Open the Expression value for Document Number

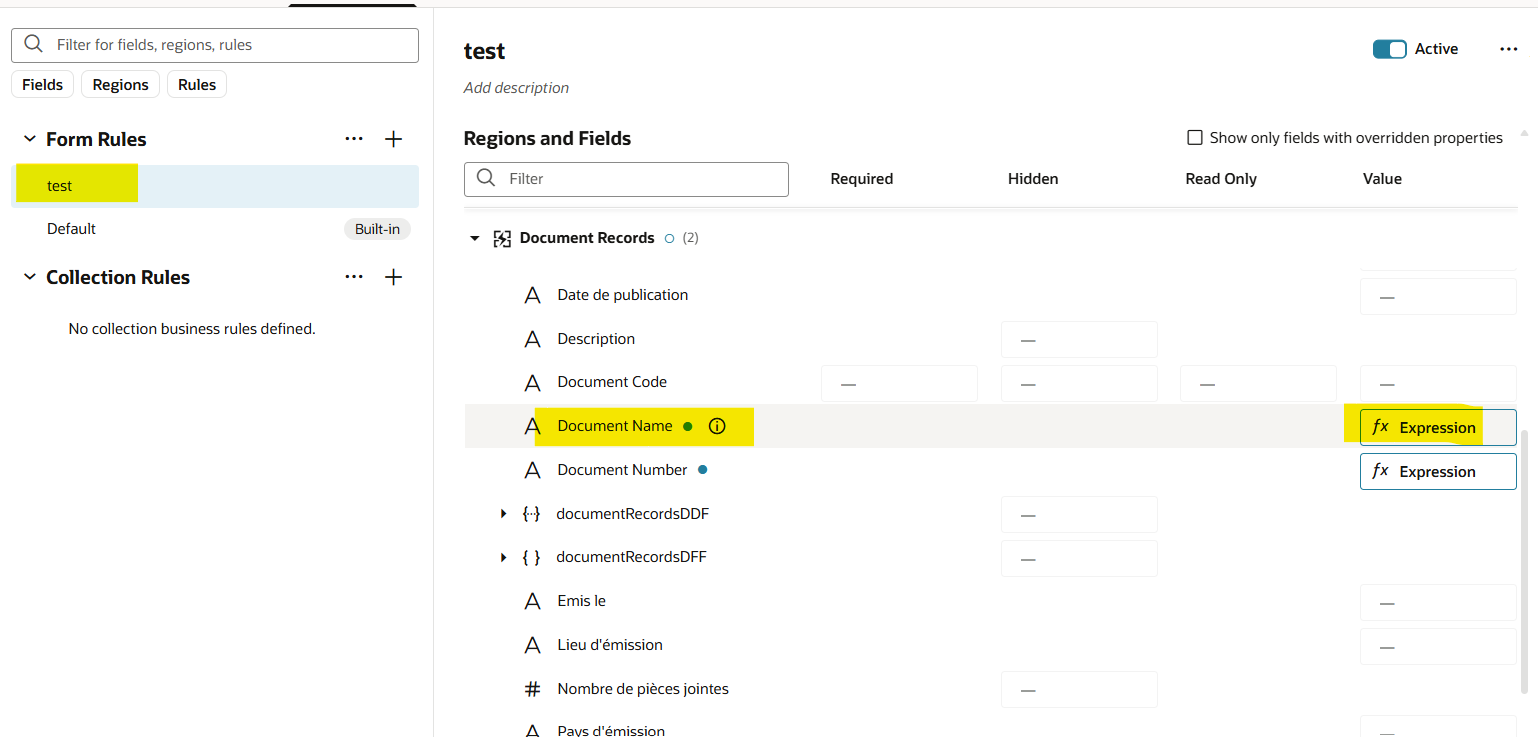click(x=1438, y=472)
